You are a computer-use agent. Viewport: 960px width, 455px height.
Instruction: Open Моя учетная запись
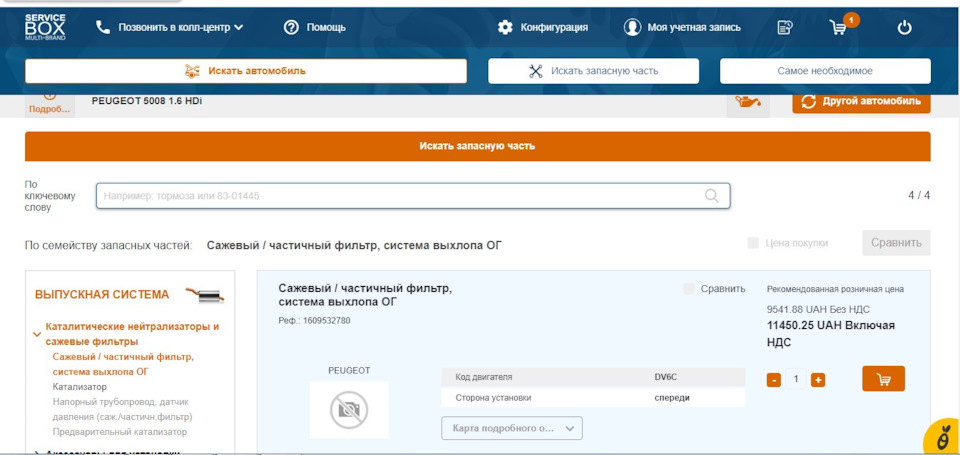click(694, 28)
